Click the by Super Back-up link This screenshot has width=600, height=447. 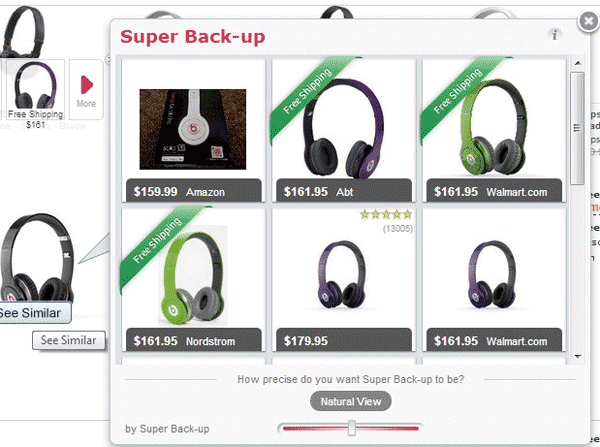tap(167, 429)
